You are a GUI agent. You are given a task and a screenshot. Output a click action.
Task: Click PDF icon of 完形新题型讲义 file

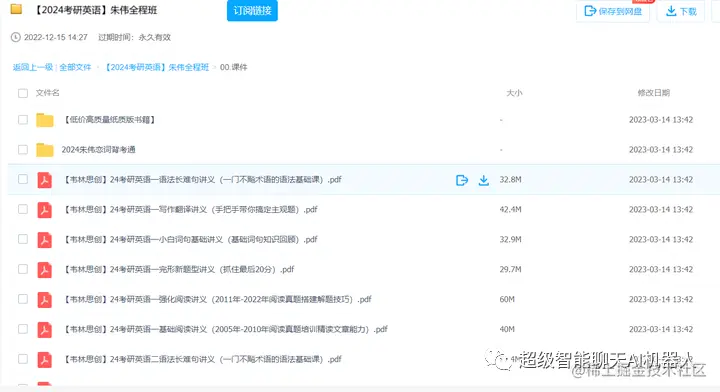coord(45,269)
